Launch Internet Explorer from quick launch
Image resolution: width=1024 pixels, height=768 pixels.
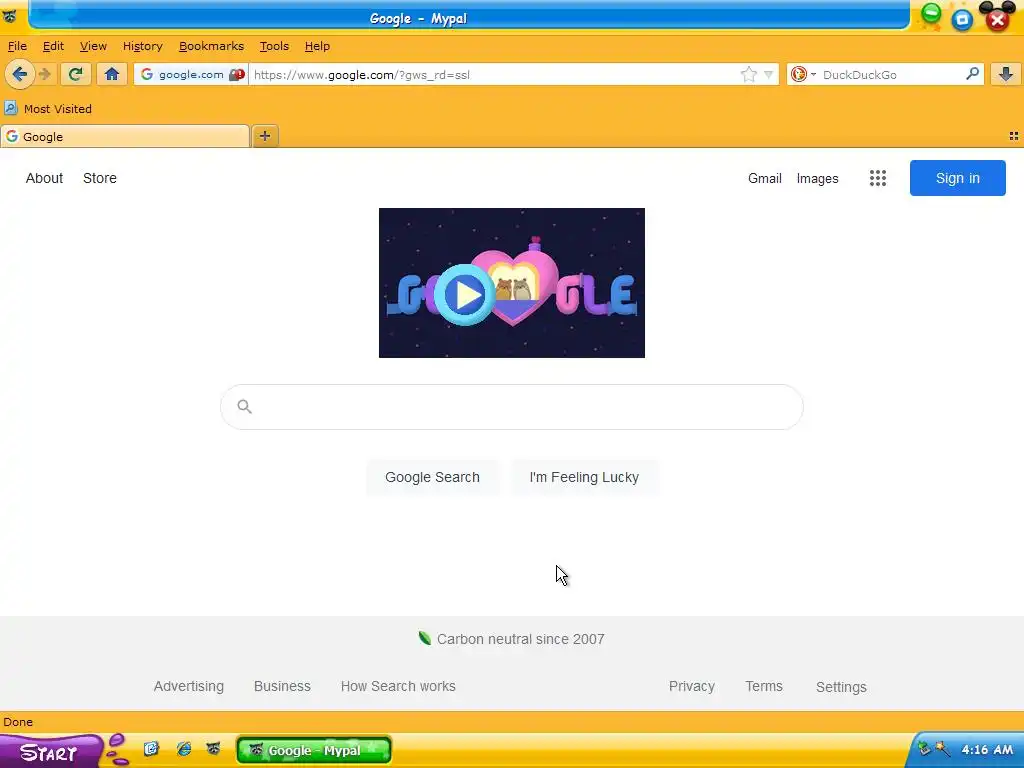coord(184,749)
